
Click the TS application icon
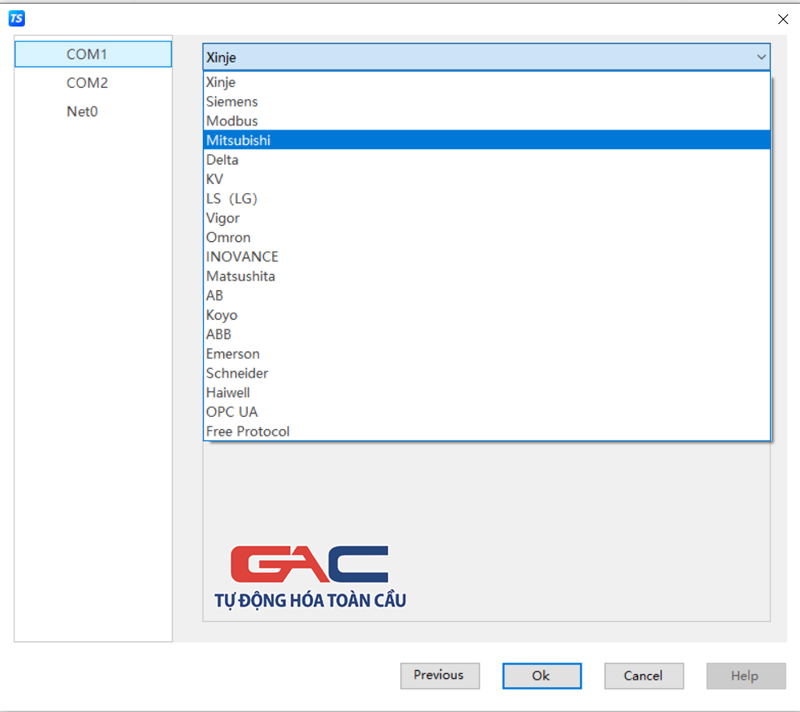16,19
